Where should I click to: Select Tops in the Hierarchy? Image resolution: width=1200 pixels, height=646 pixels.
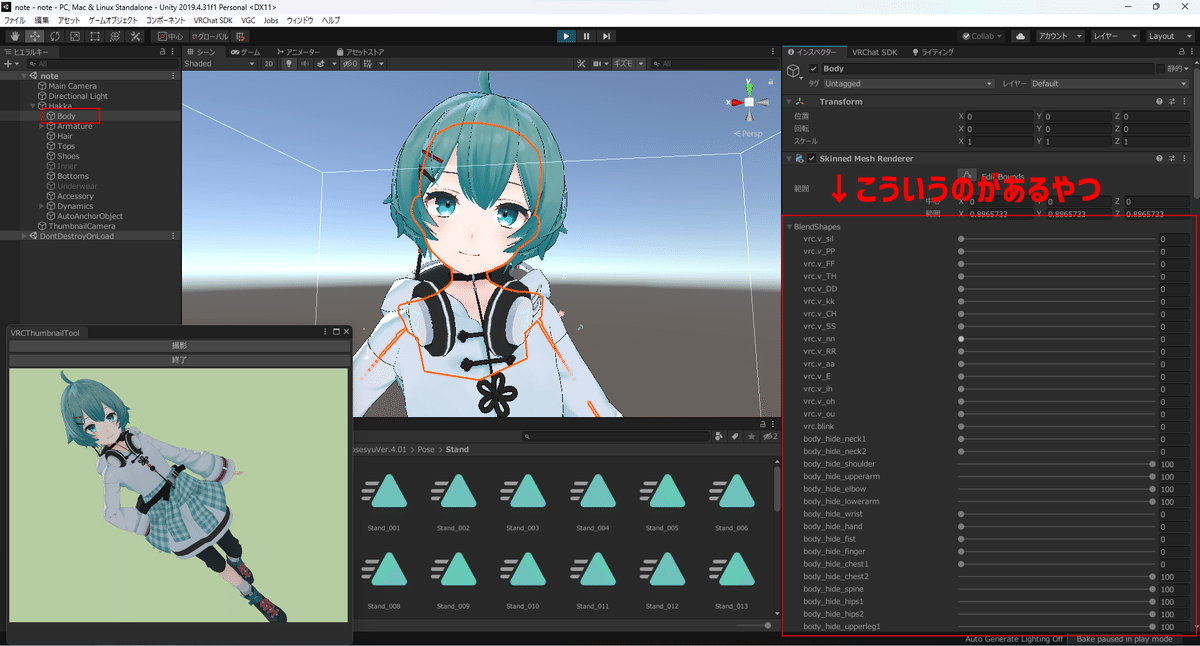click(66, 146)
